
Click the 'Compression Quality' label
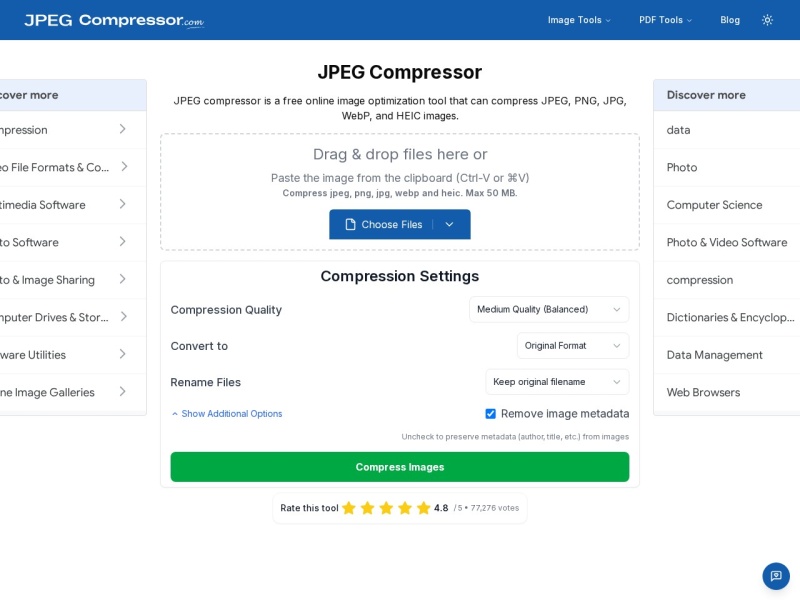(226, 310)
